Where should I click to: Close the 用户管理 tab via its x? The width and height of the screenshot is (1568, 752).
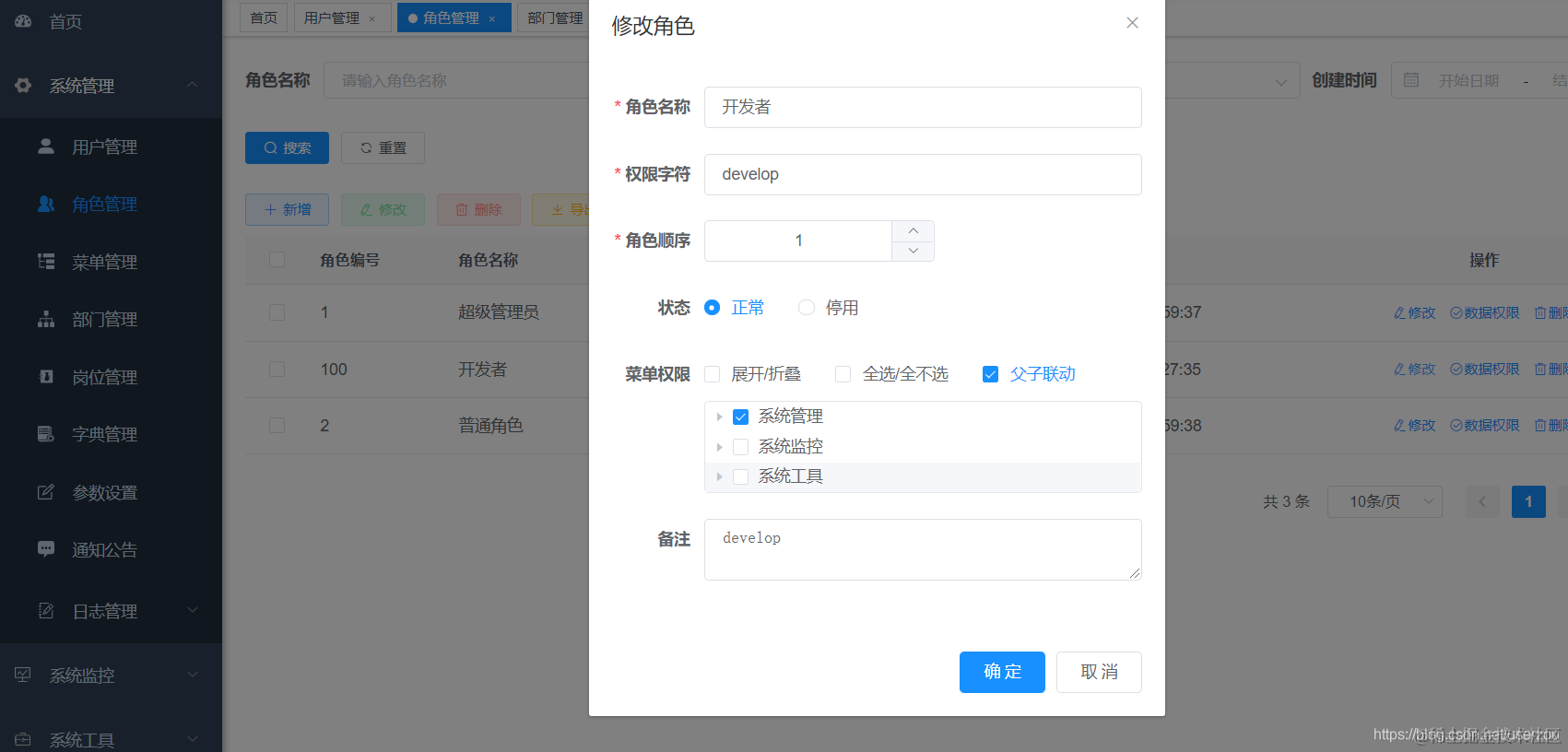pyautogui.click(x=372, y=18)
